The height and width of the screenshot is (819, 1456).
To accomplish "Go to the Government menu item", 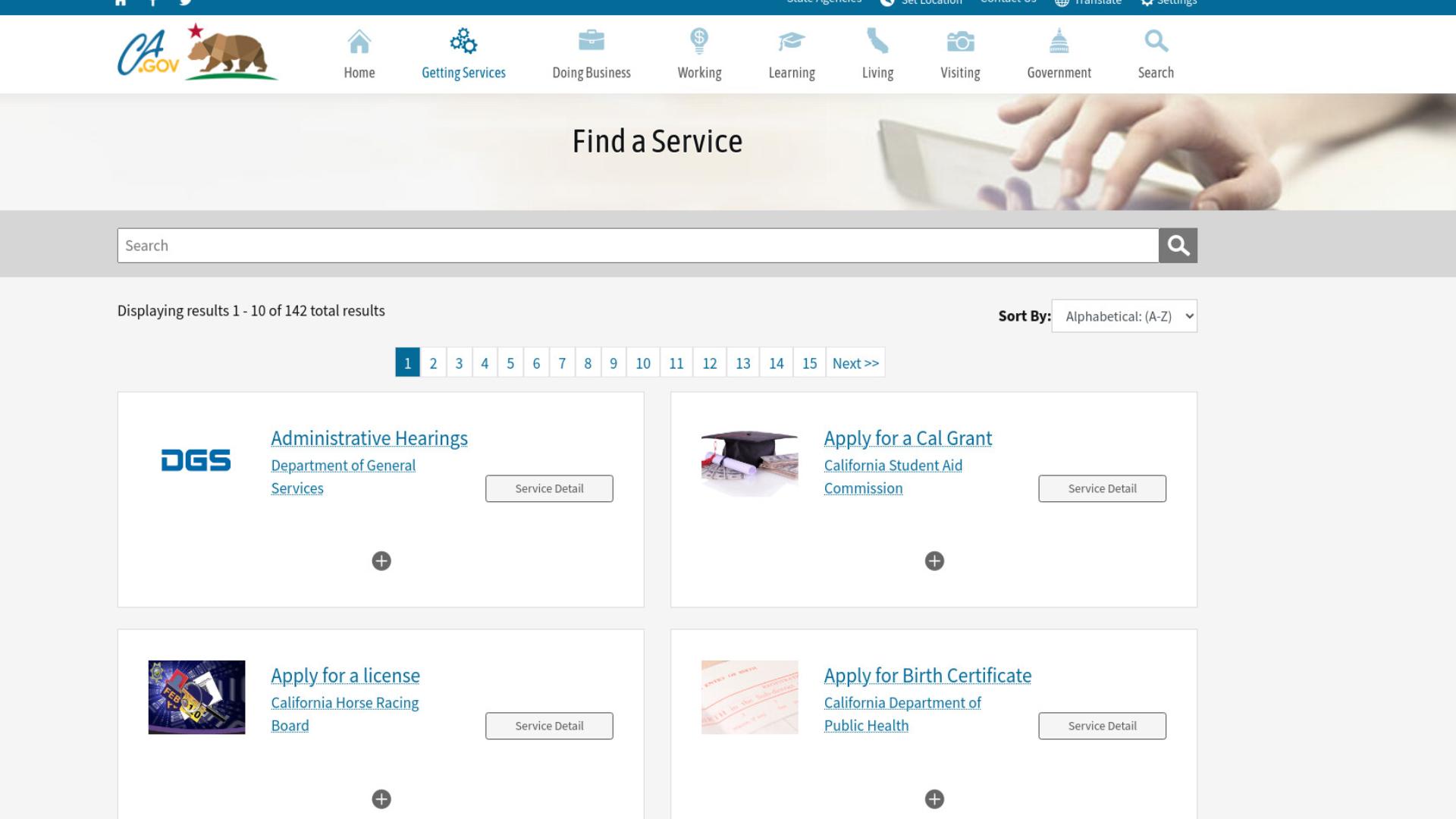I will click(x=1059, y=55).
